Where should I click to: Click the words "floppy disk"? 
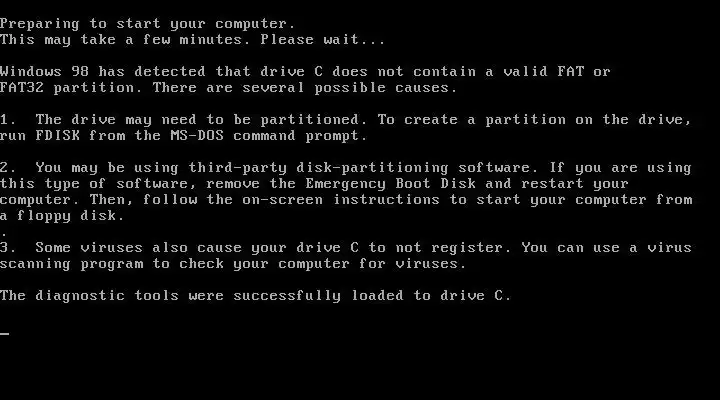70,216
